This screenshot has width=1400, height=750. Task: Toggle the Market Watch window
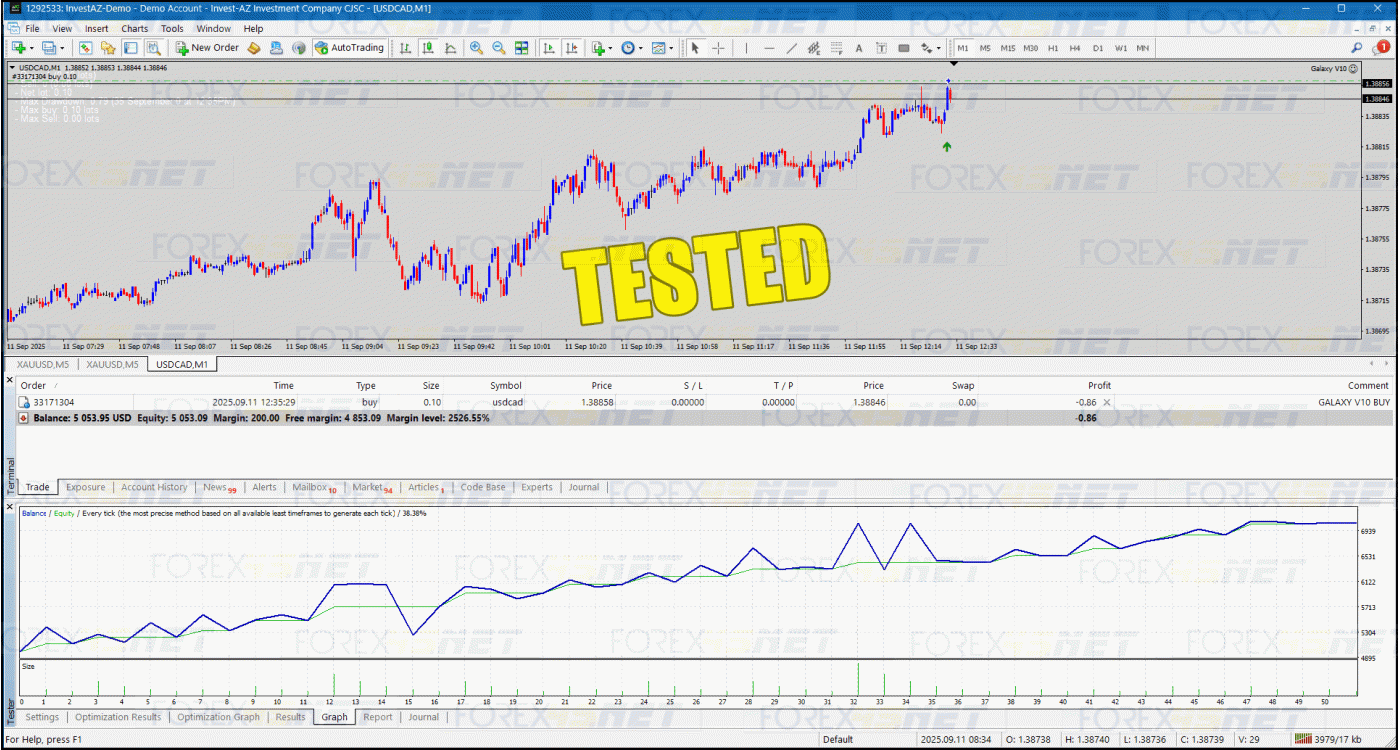[86, 47]
